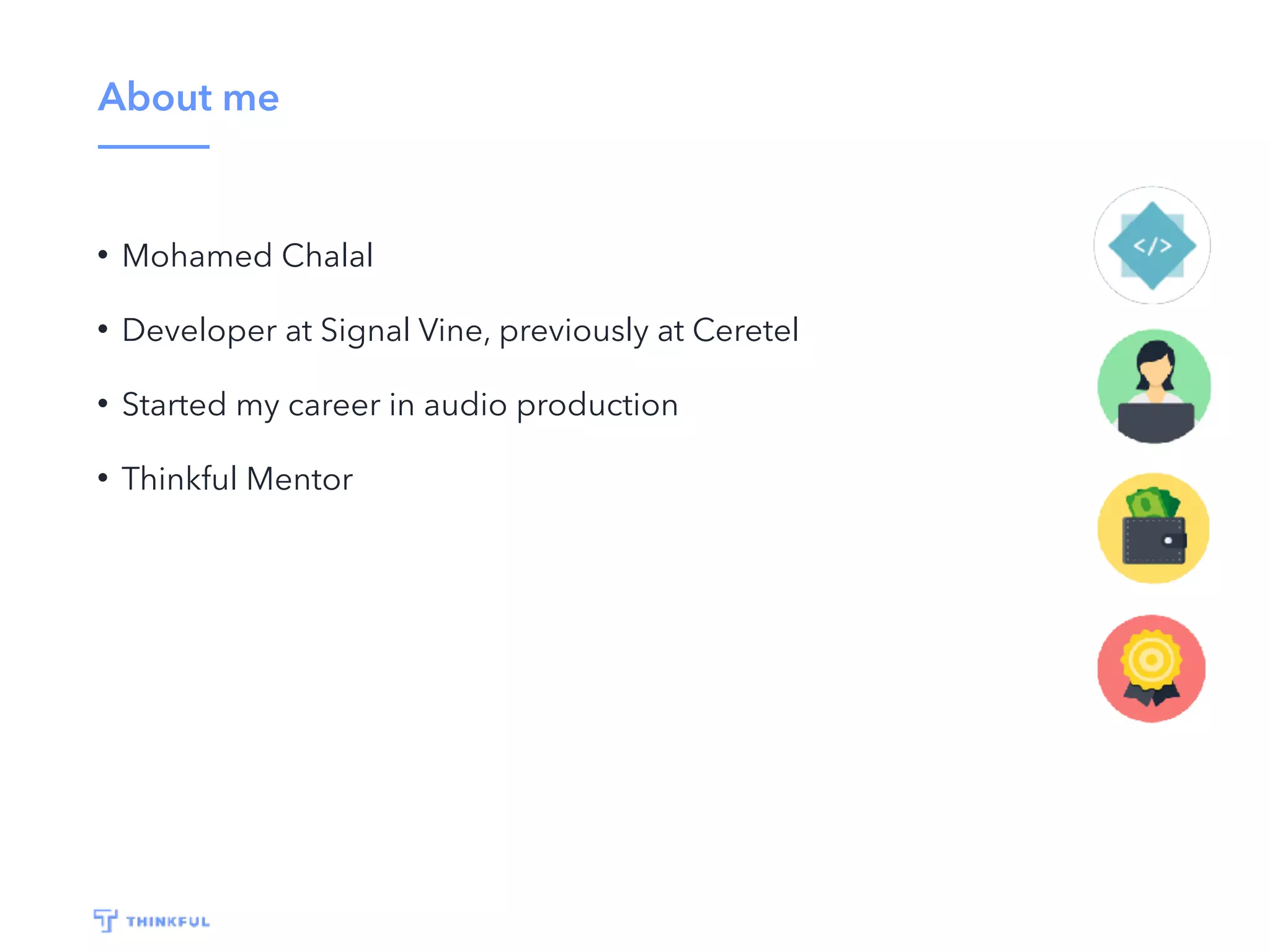Click the wallet's white clasp button
Screen dimensions: 1270x952
coord(1168,540)
